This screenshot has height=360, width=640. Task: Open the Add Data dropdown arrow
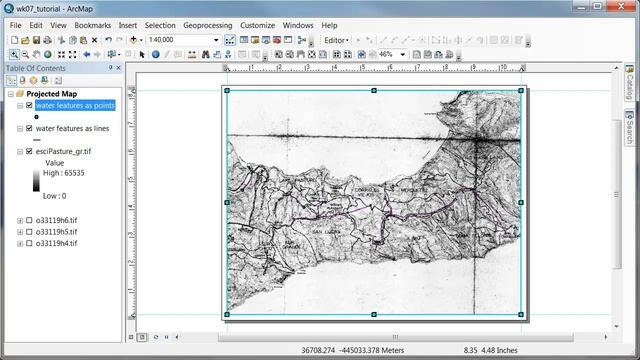click(x=141, y=40)
